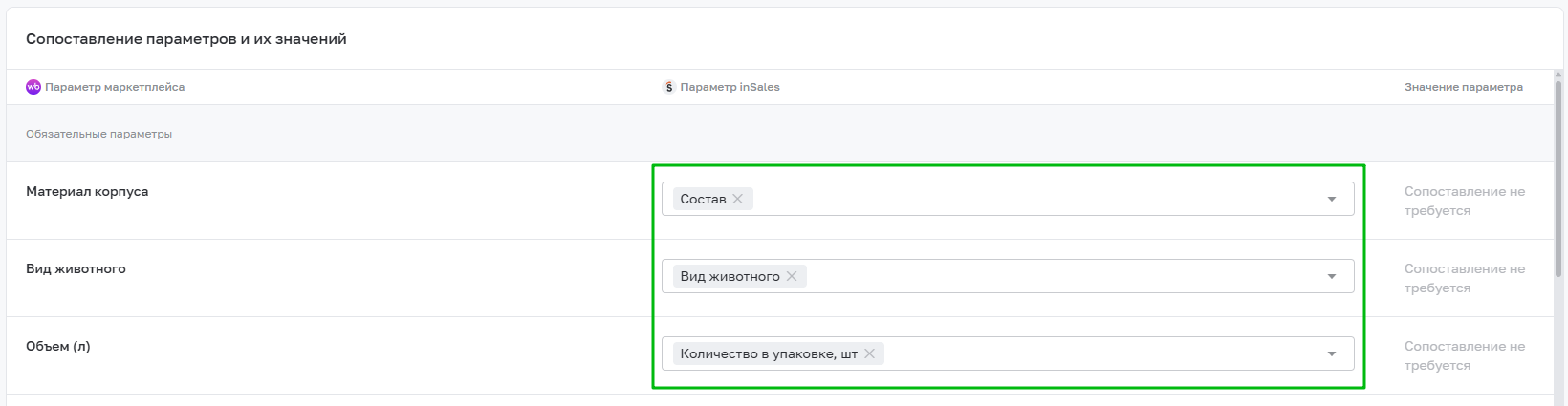Remove the Вид животного tag from dropdown
This screenshot has width=1568, height=406.
(792, 276)
